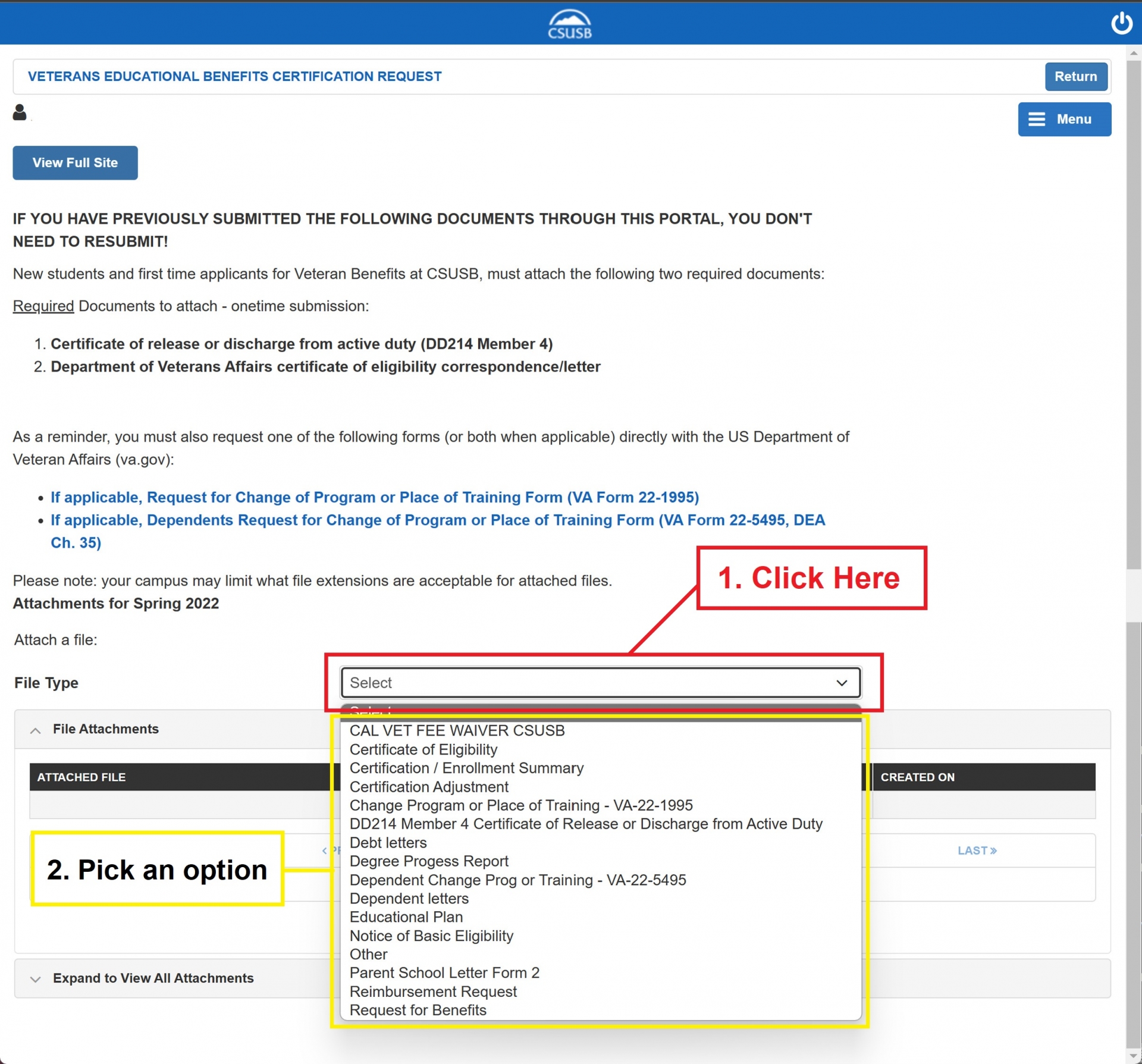The height and width of the screenshot is (1064, 1142).
Task: Choose Certificate of Eligibility option
Action: (423, 749)
